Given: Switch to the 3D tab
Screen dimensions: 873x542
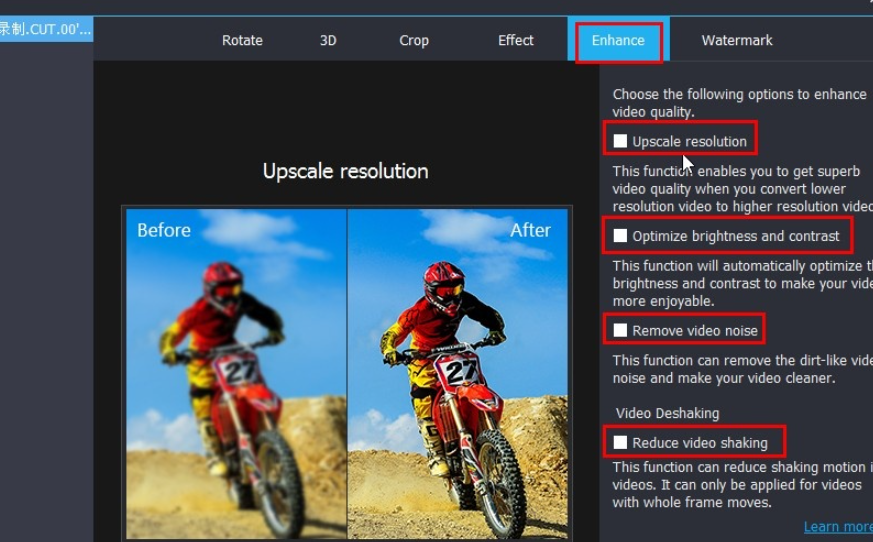Looking at the screenshot, I should (328, 40).
